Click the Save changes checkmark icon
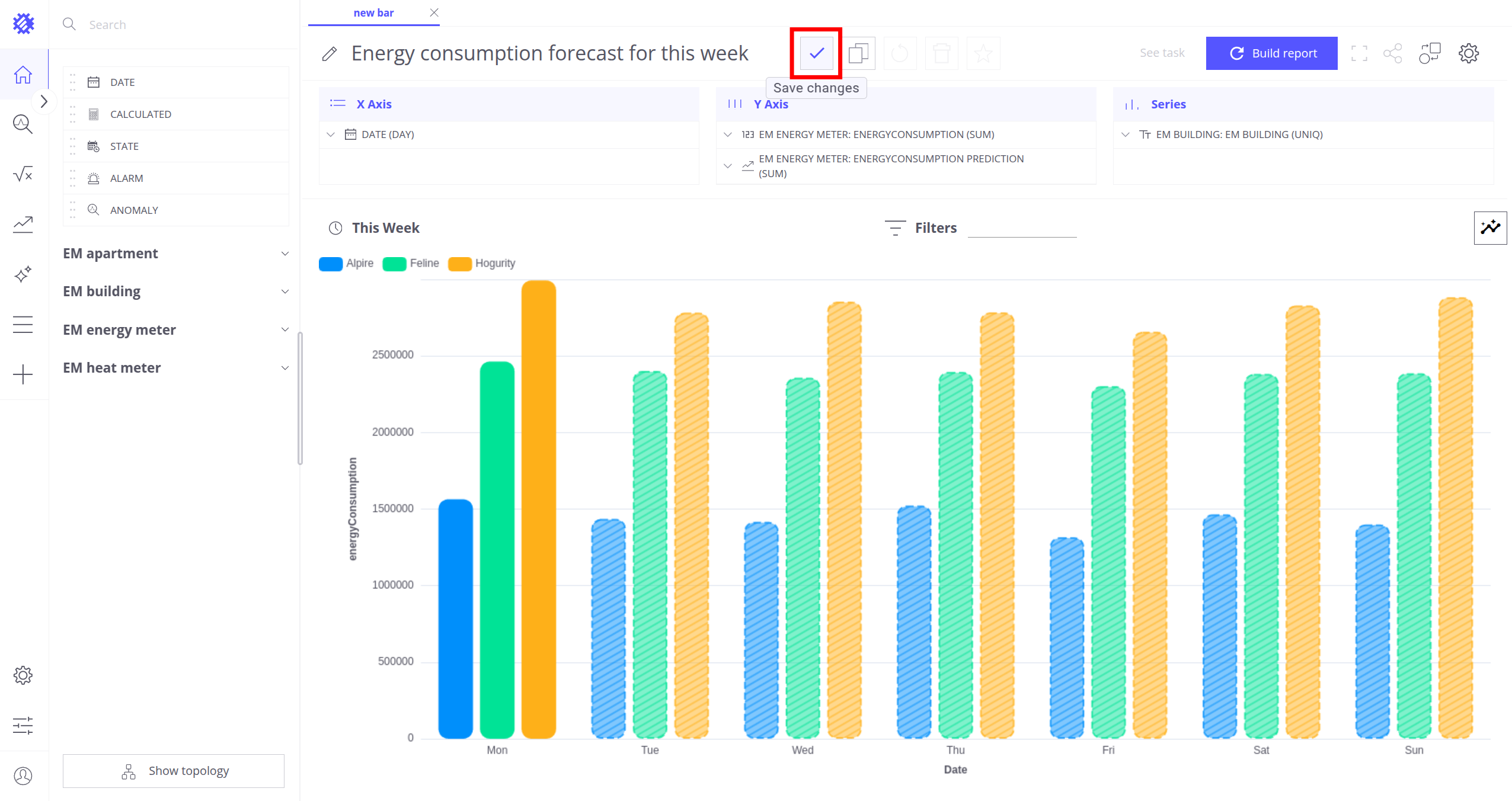1512x801 pixels. click(816, 53)
